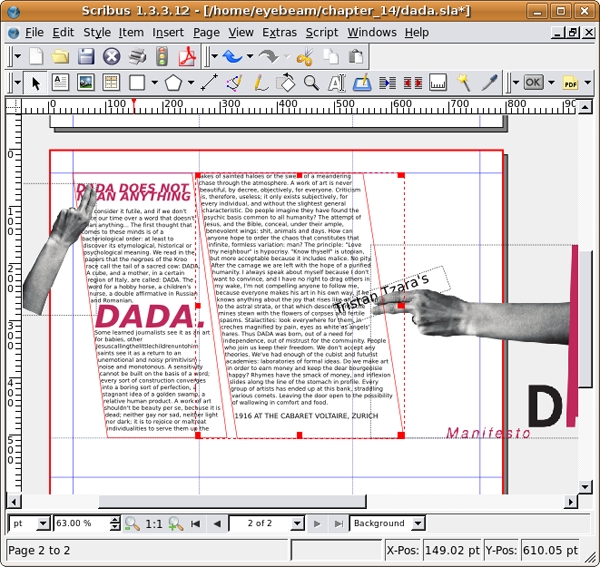Select the Image Frame tool
The height and width of the screenshot is (567, 600).
pyautogui.click(x=85, y=83)
